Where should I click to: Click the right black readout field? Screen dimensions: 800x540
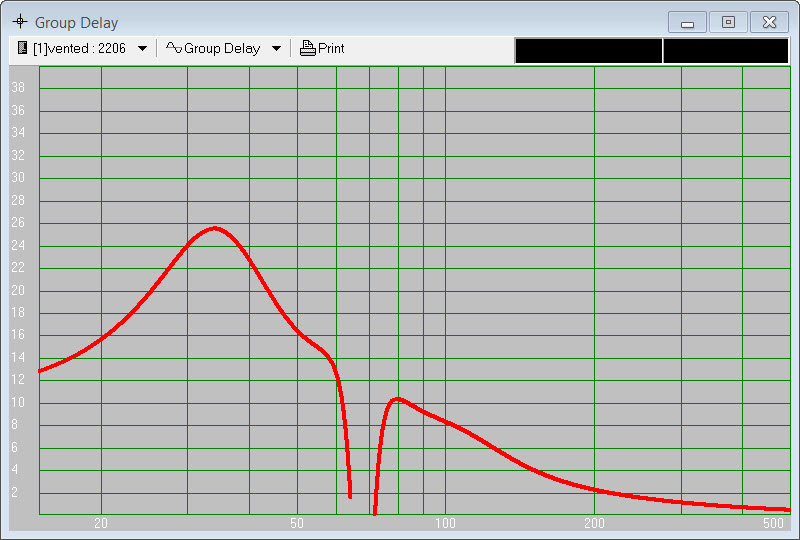pos(726,51)
